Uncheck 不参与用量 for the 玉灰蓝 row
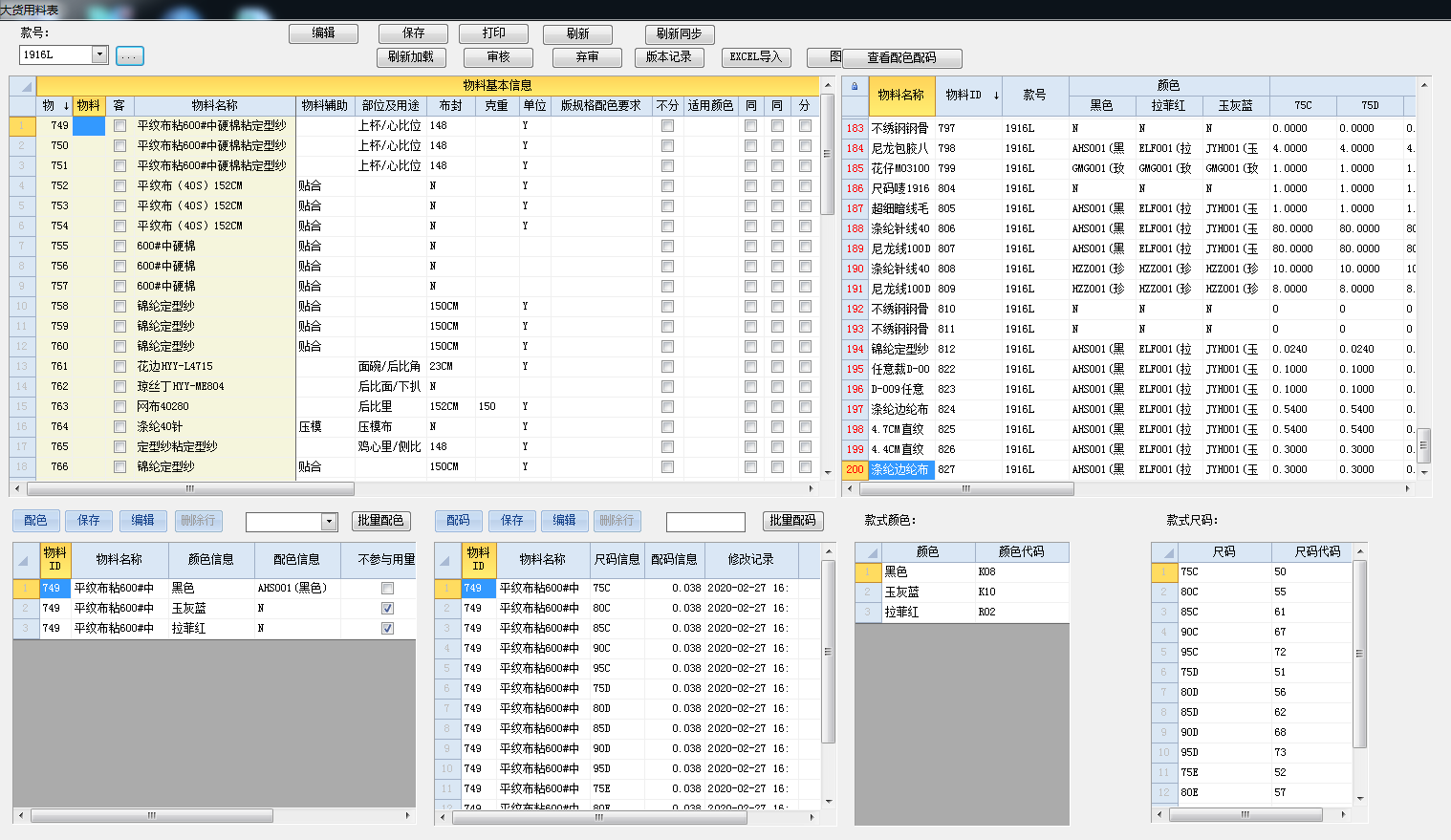 click(x=387, y=609)
